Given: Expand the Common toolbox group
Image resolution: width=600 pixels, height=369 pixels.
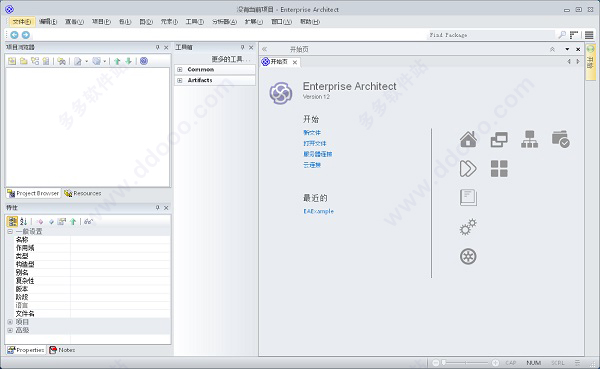Looking at the screenshot, I should click(x=179, y=70).
